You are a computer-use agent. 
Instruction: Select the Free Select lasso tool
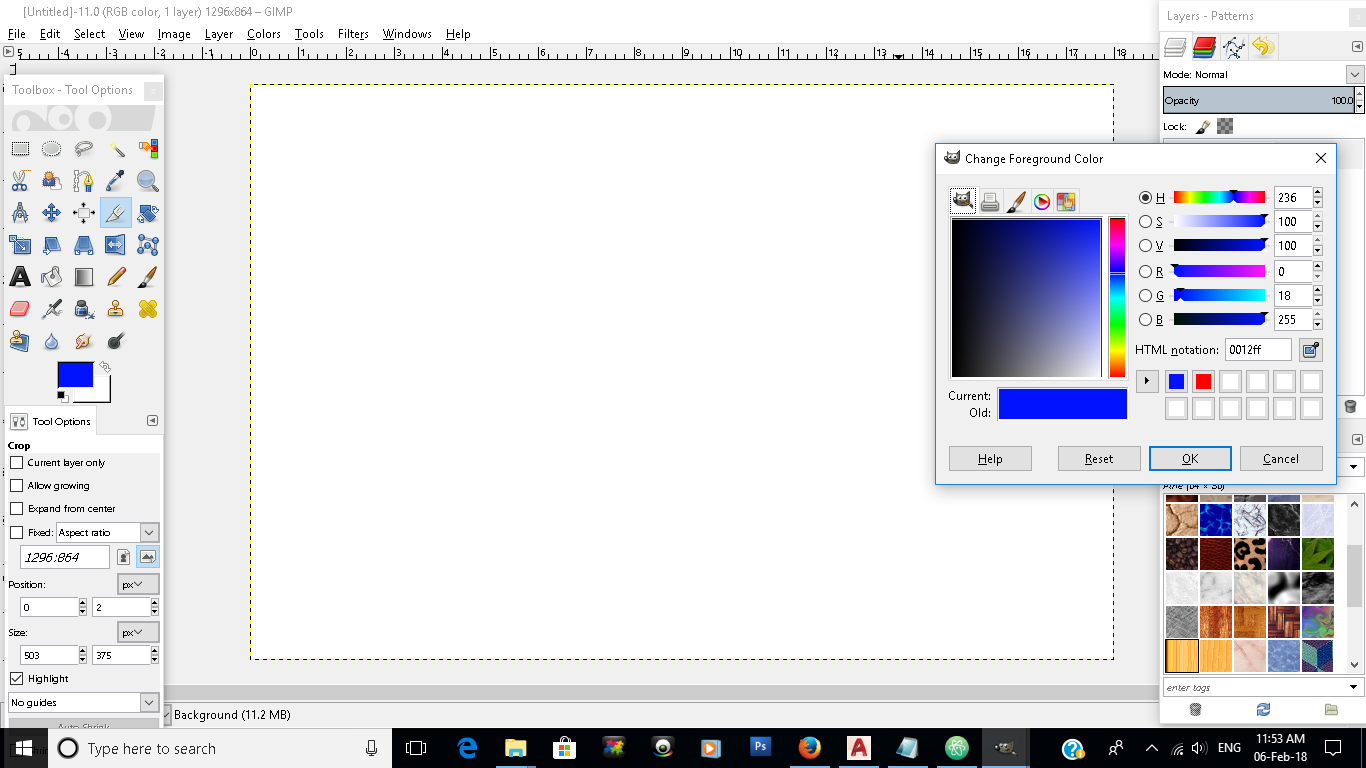(84, 149)
